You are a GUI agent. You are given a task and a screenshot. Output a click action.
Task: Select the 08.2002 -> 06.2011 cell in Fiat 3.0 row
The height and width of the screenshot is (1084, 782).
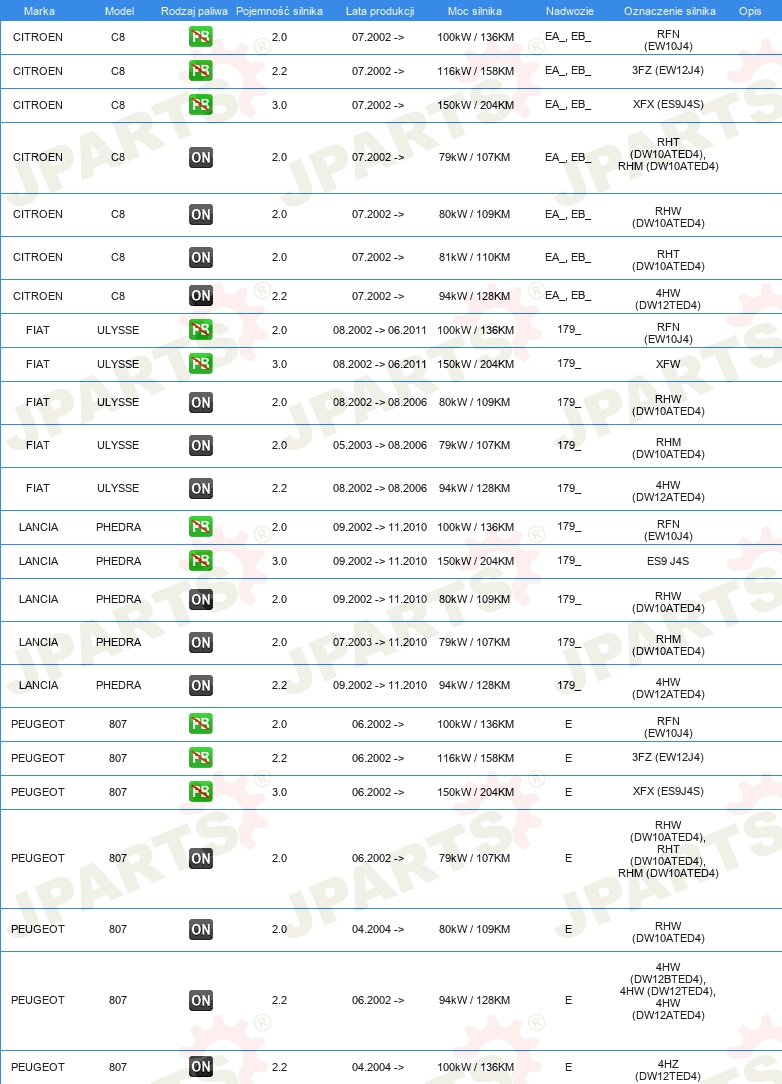coord(380,364)
